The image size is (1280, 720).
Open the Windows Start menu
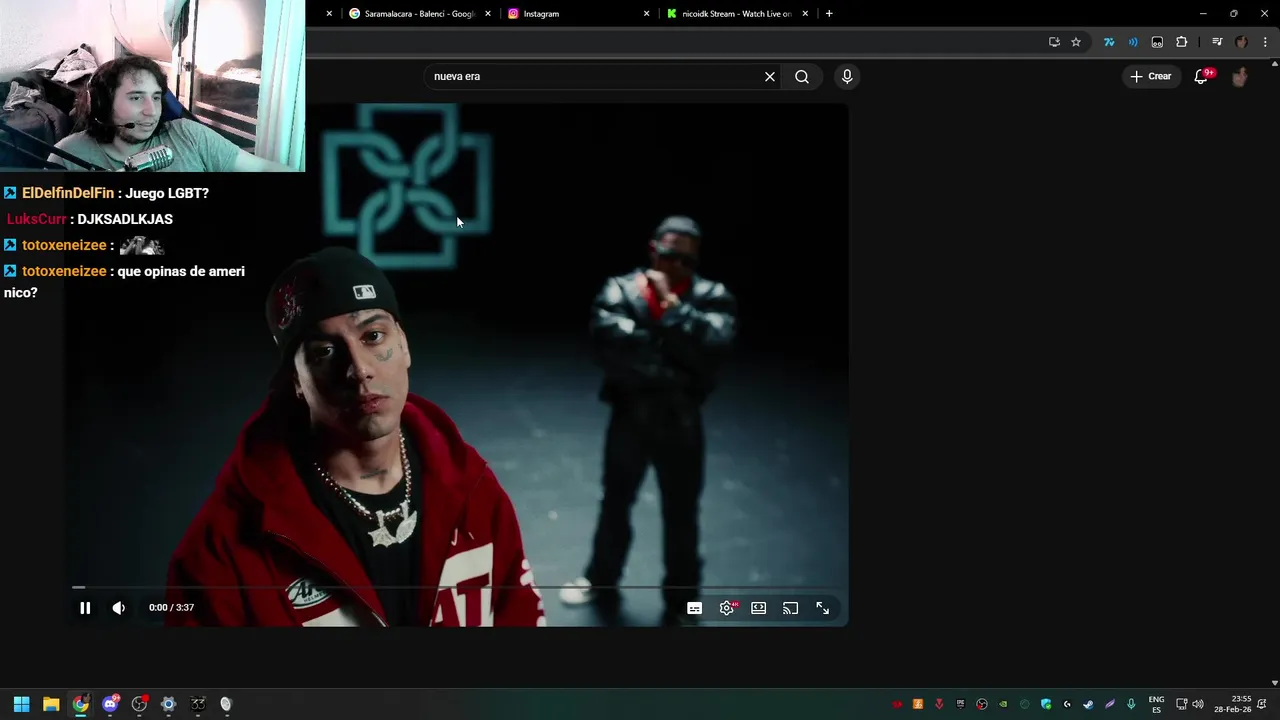tap(21, 704)
